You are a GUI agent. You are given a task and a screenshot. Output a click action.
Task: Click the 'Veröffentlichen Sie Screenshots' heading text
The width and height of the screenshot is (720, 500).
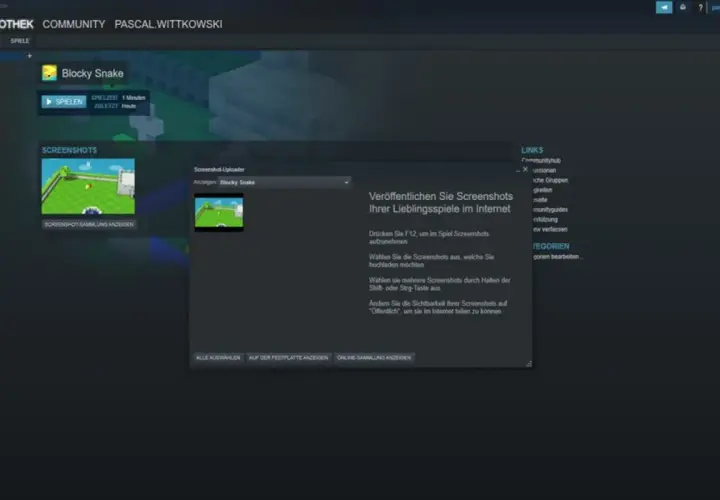pyautogui.click(x=441, y=202)
